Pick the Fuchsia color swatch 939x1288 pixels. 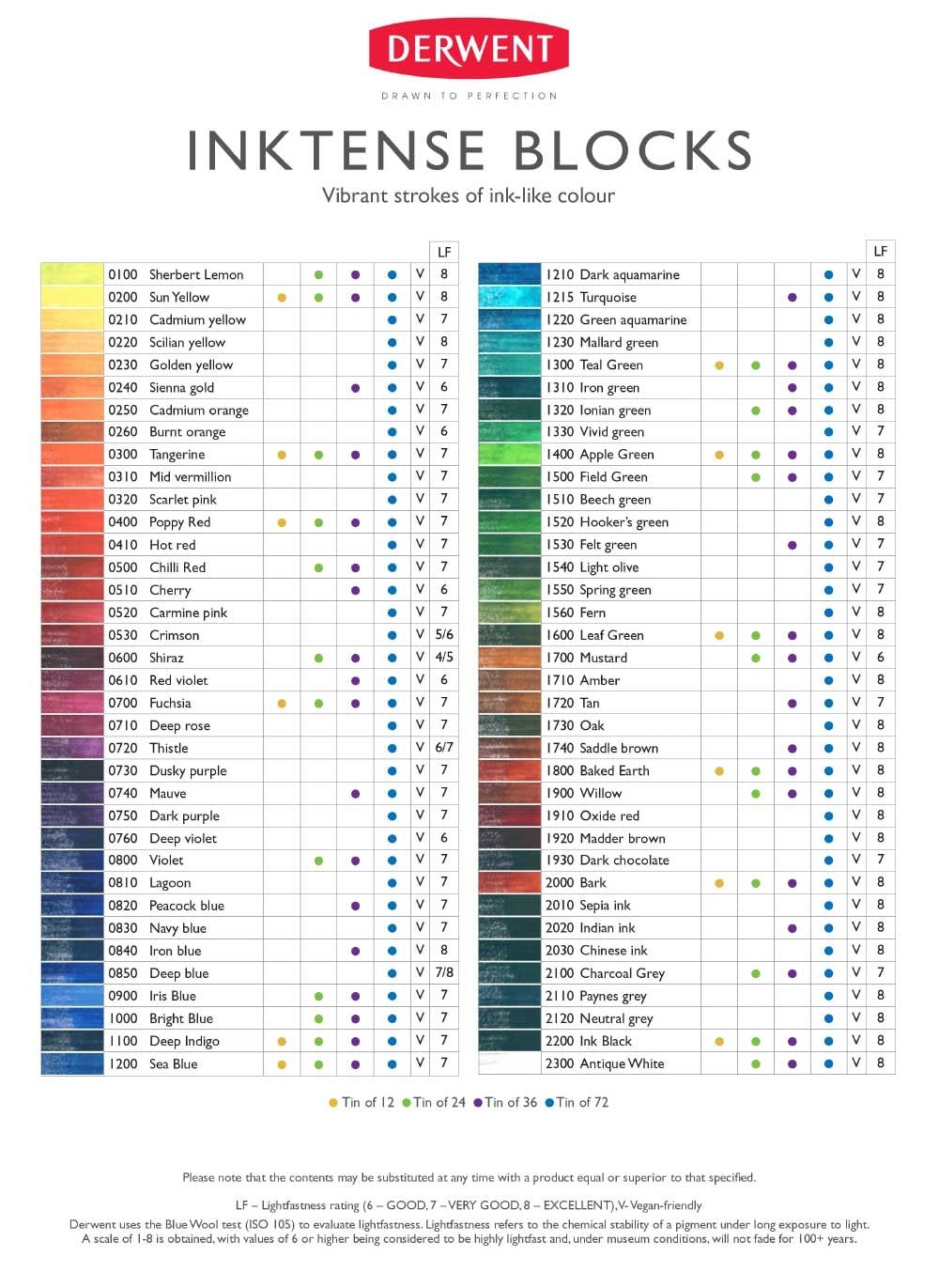(x=72, y=703)
